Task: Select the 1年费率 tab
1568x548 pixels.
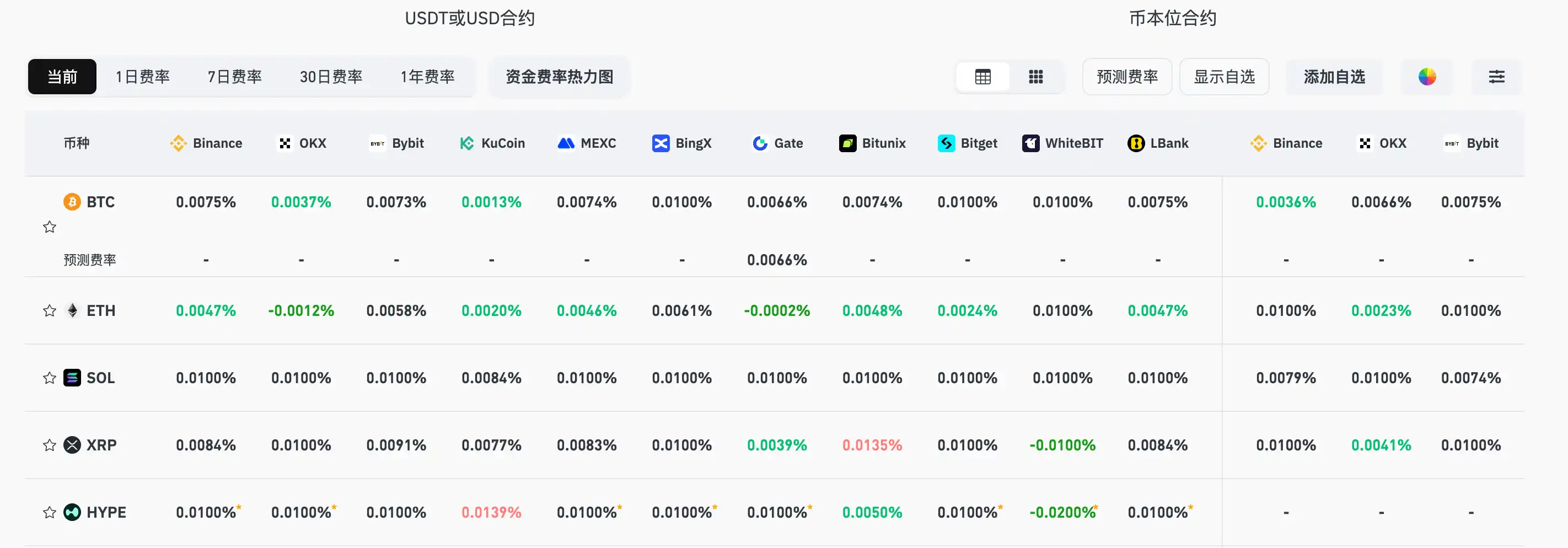Action: coord(427,77)
